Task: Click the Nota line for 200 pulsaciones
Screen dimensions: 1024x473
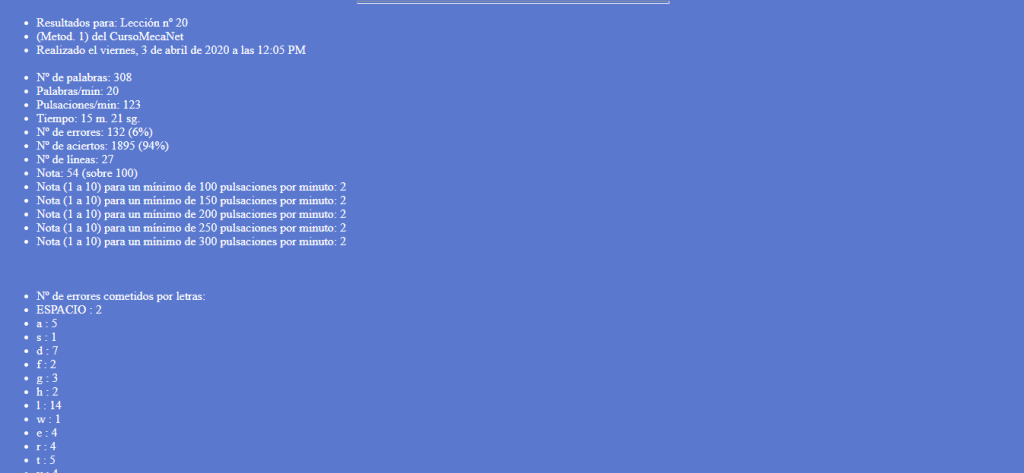Action: pyautogui.click(x=191, y=215)
